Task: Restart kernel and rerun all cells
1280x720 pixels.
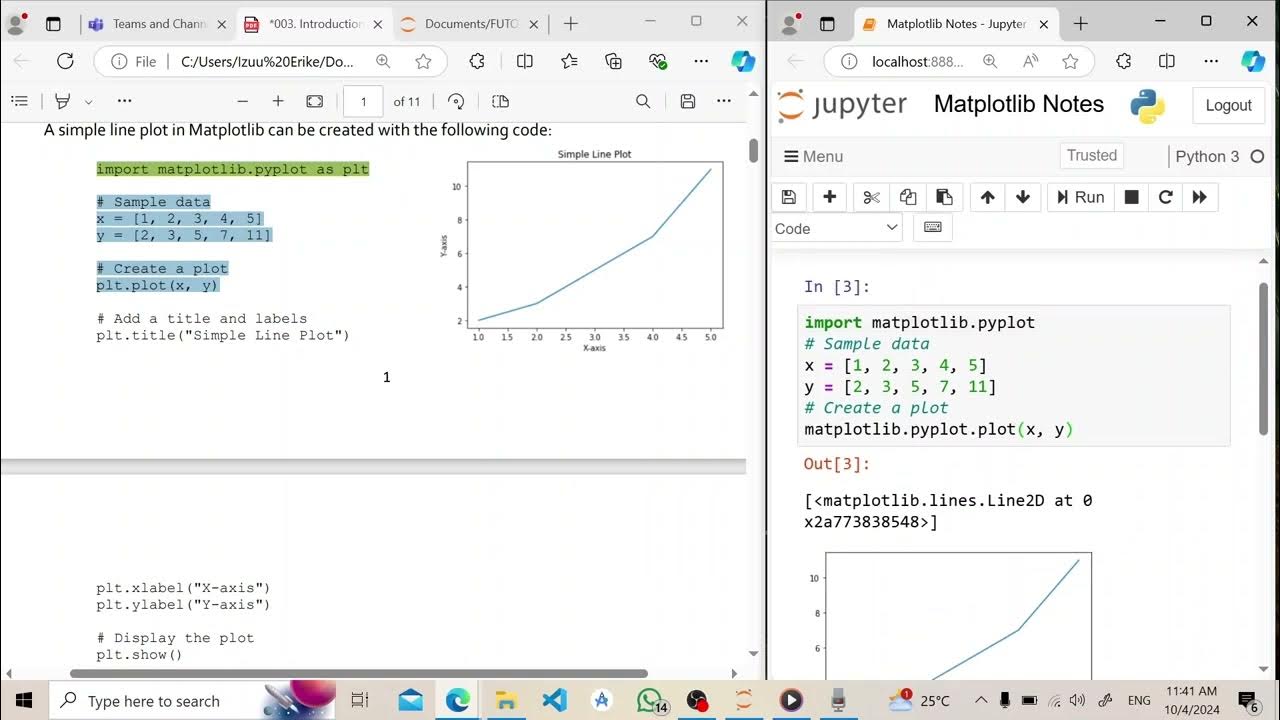Action: tap(1200, 197)
